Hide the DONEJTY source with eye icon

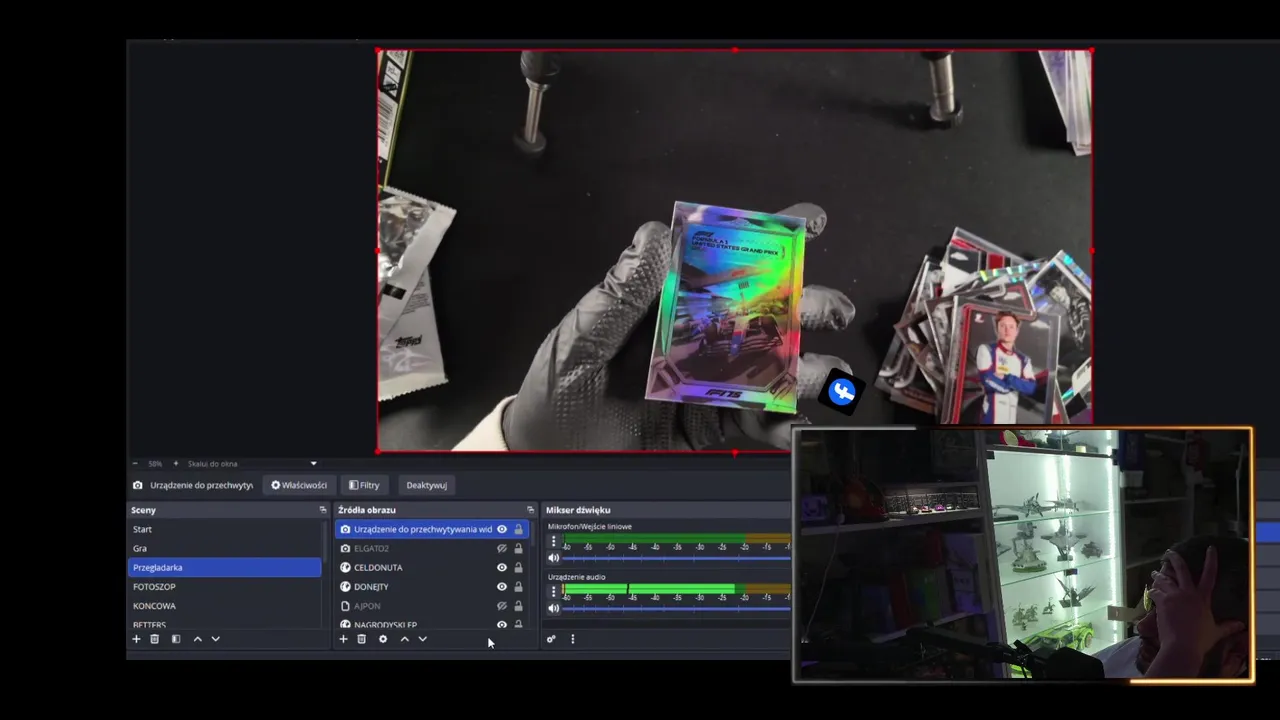click(502, 586)
